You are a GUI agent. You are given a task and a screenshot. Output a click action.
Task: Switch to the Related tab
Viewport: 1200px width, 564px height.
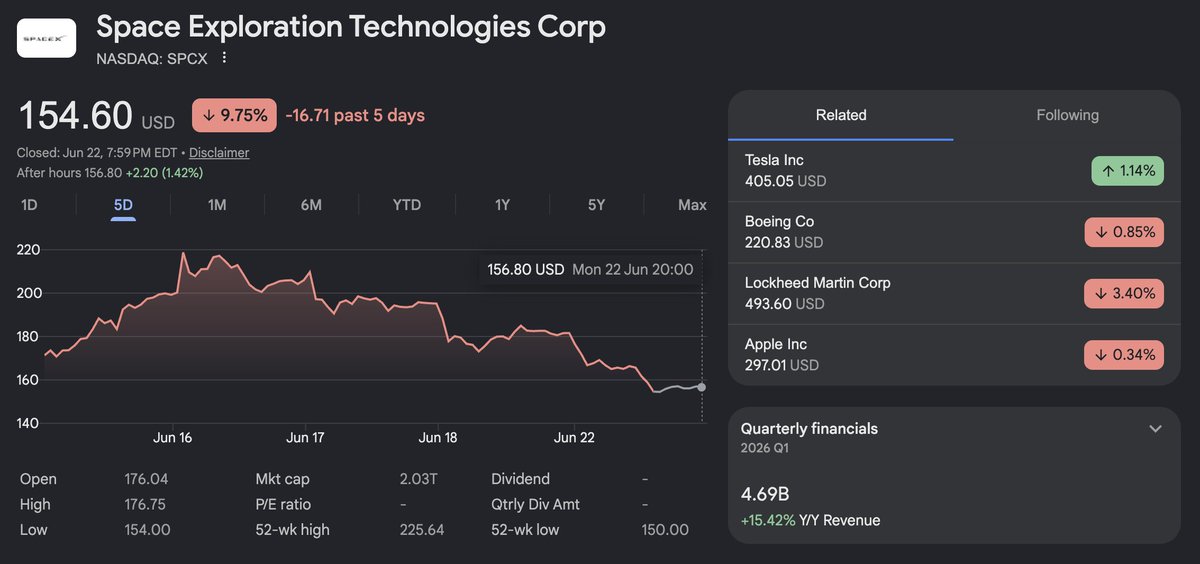841,115
